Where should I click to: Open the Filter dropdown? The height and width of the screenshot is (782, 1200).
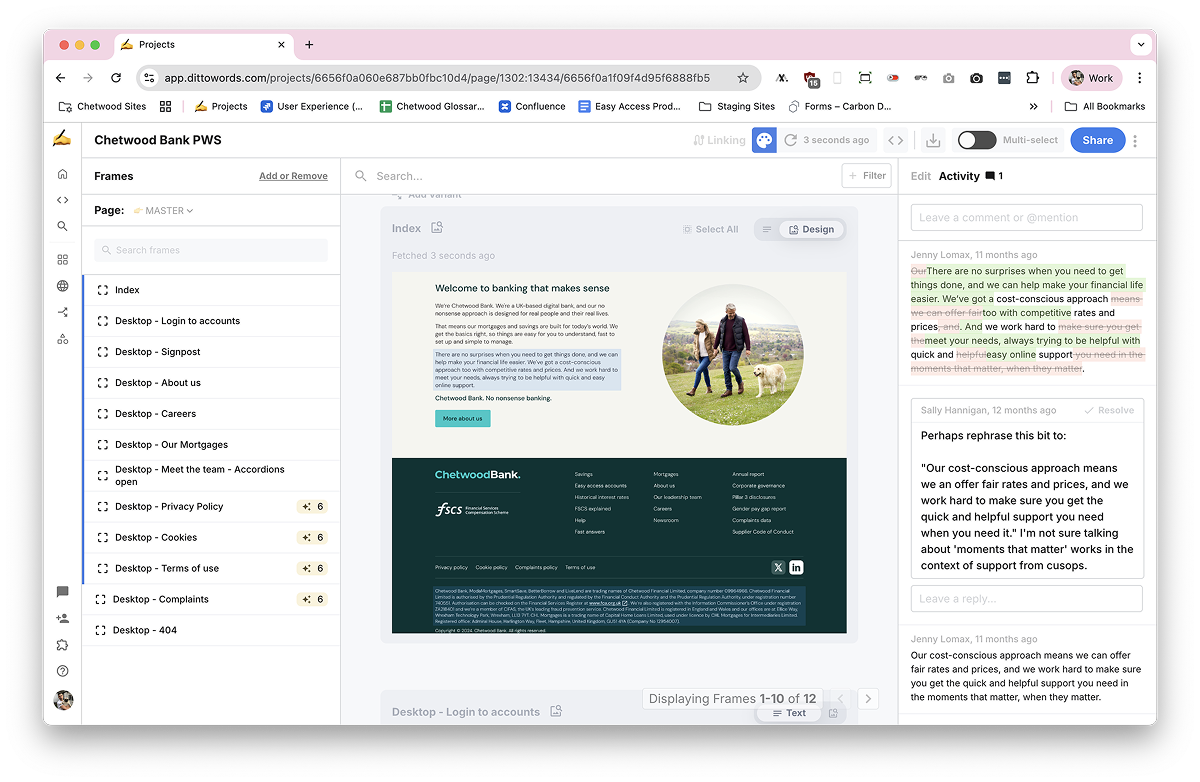pyautogui.click(x=866, y=176)
